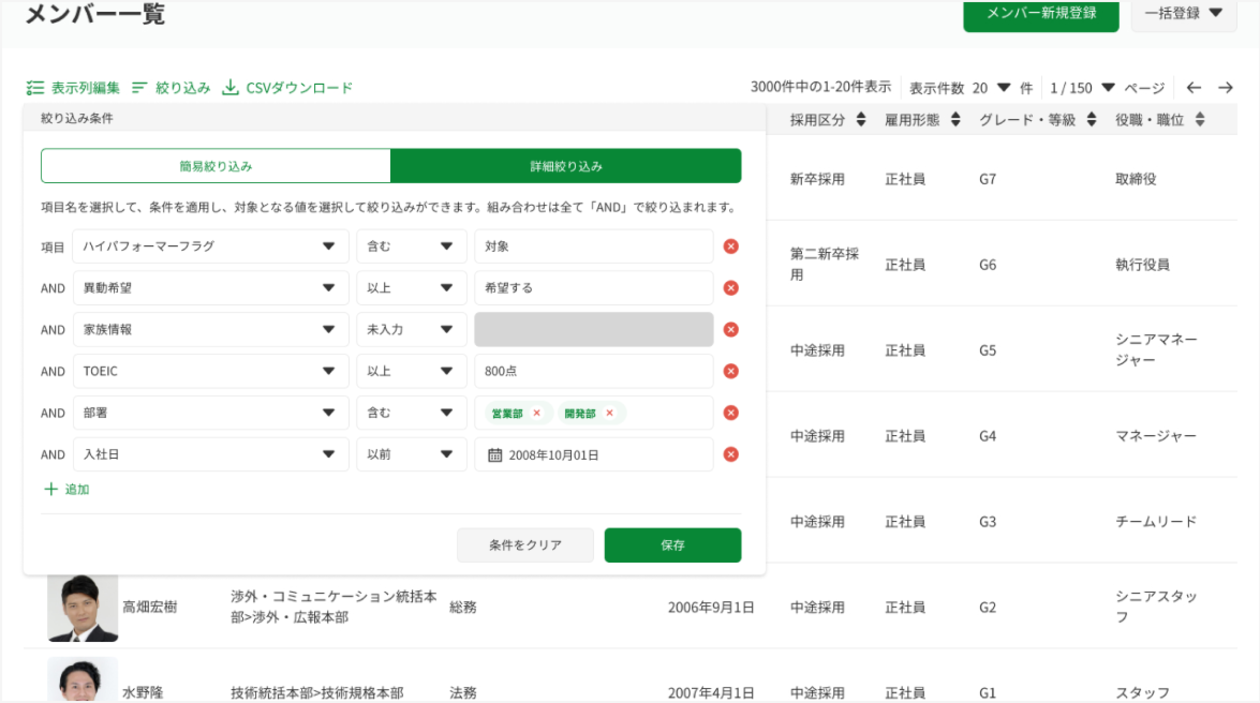Delete the 入社日 condition with red ×

click(x=730, y=454)
